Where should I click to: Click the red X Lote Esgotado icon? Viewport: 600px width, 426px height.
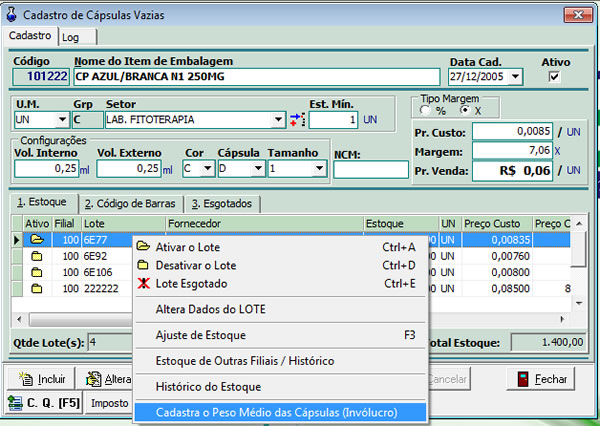pos(143,283)
